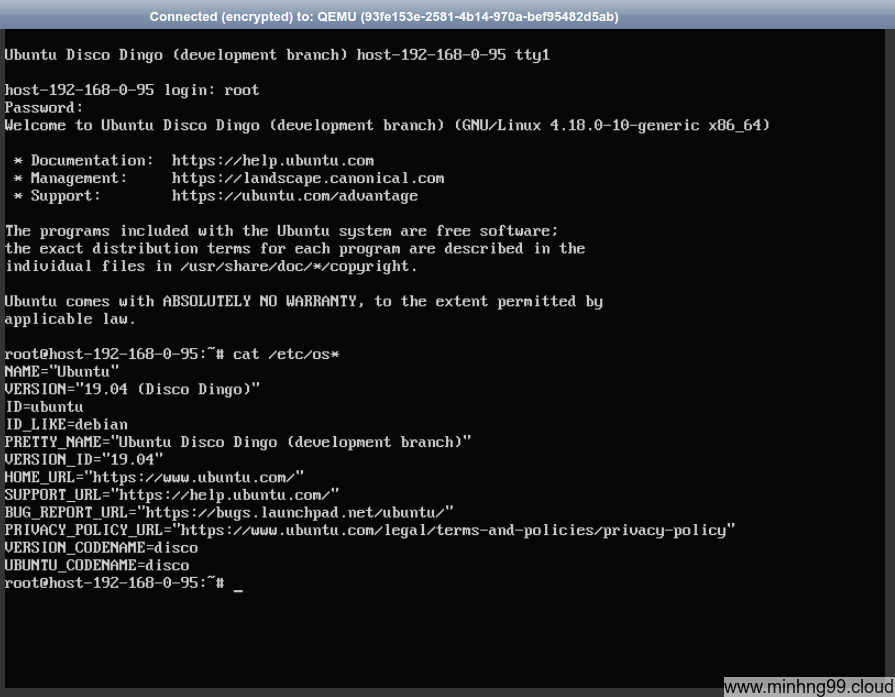Click the 'individual files in /usr/share/doc/*/copyright.' line
The height and width of the screenshot is (697, 895).
pos(211,266)
